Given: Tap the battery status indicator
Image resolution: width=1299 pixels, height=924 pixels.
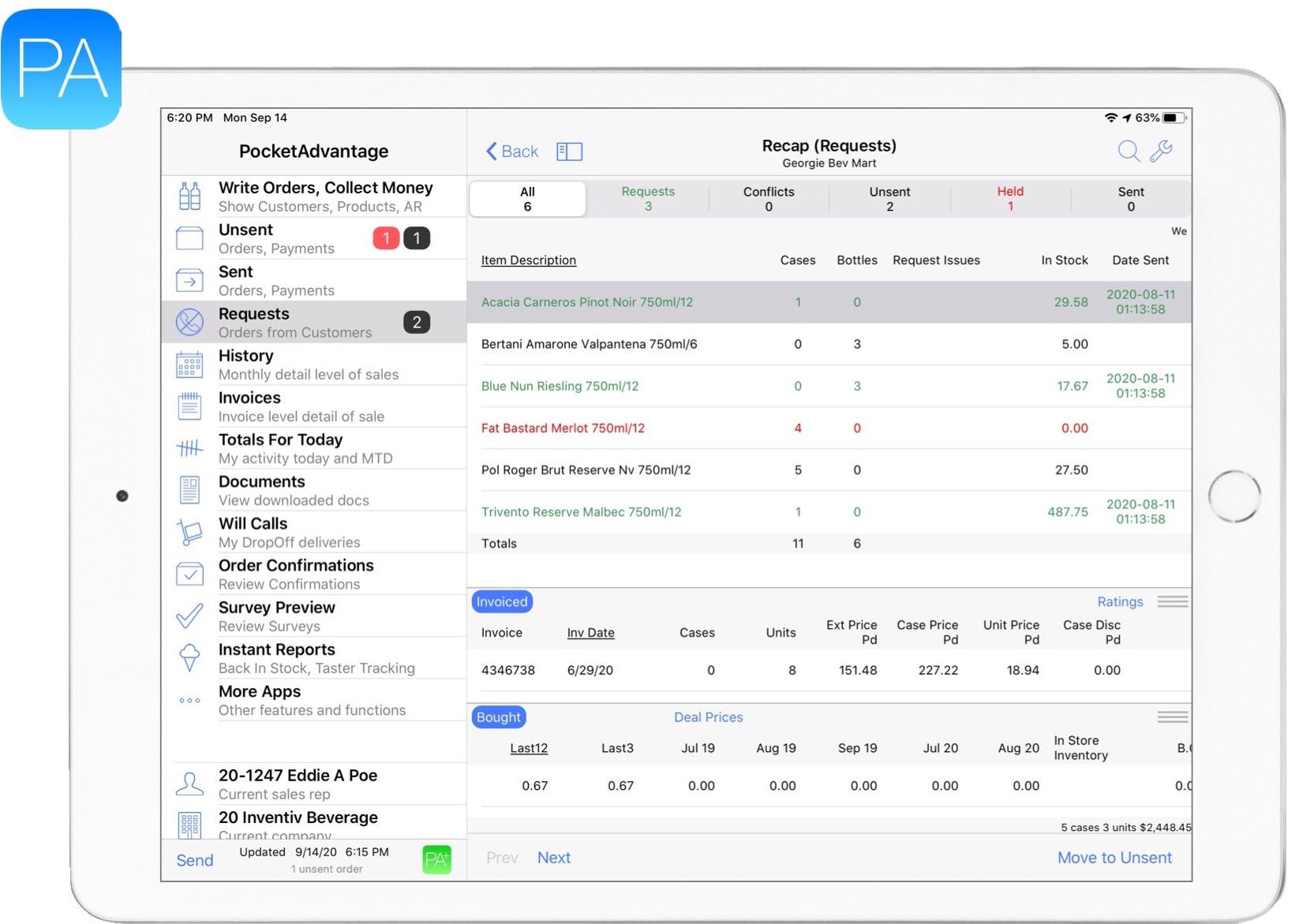Looking at the screenshot, I should tap(1174, 118).
